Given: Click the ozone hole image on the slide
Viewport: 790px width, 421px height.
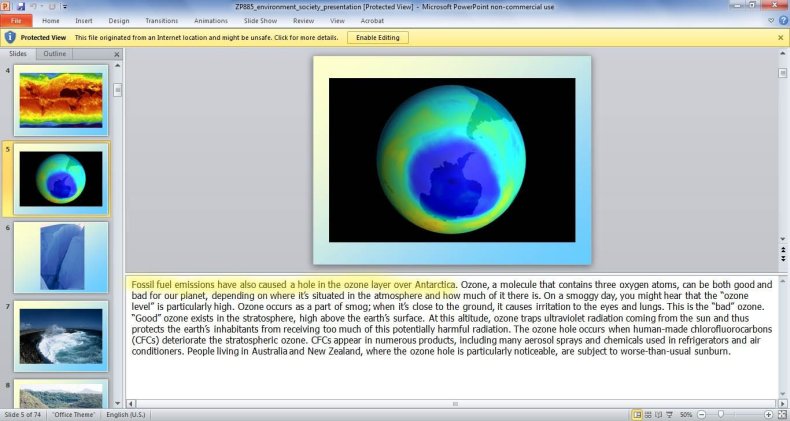Looking at the screenshot, I should coord(452,160).
